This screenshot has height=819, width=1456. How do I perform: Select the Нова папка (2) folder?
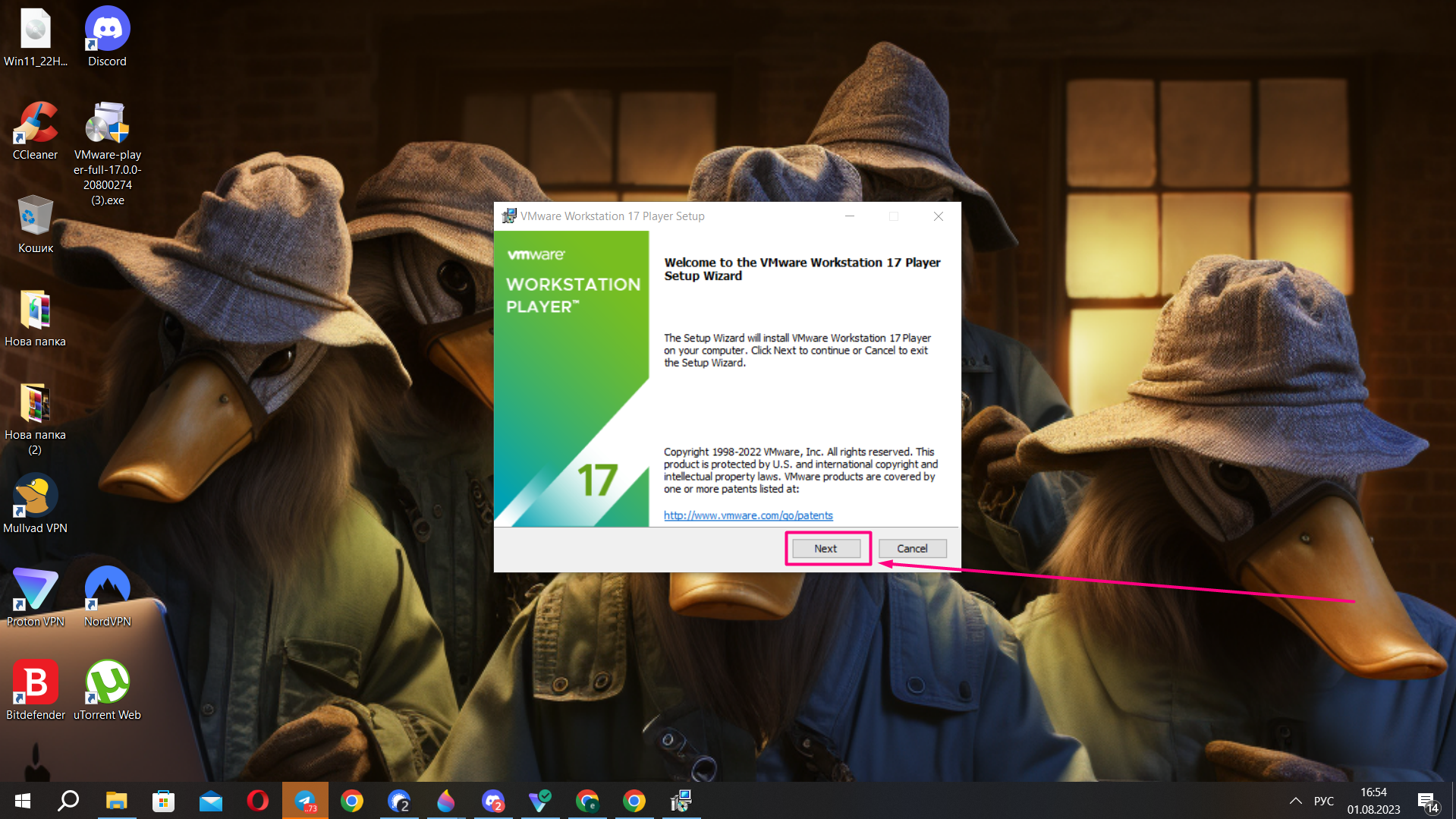35,419
